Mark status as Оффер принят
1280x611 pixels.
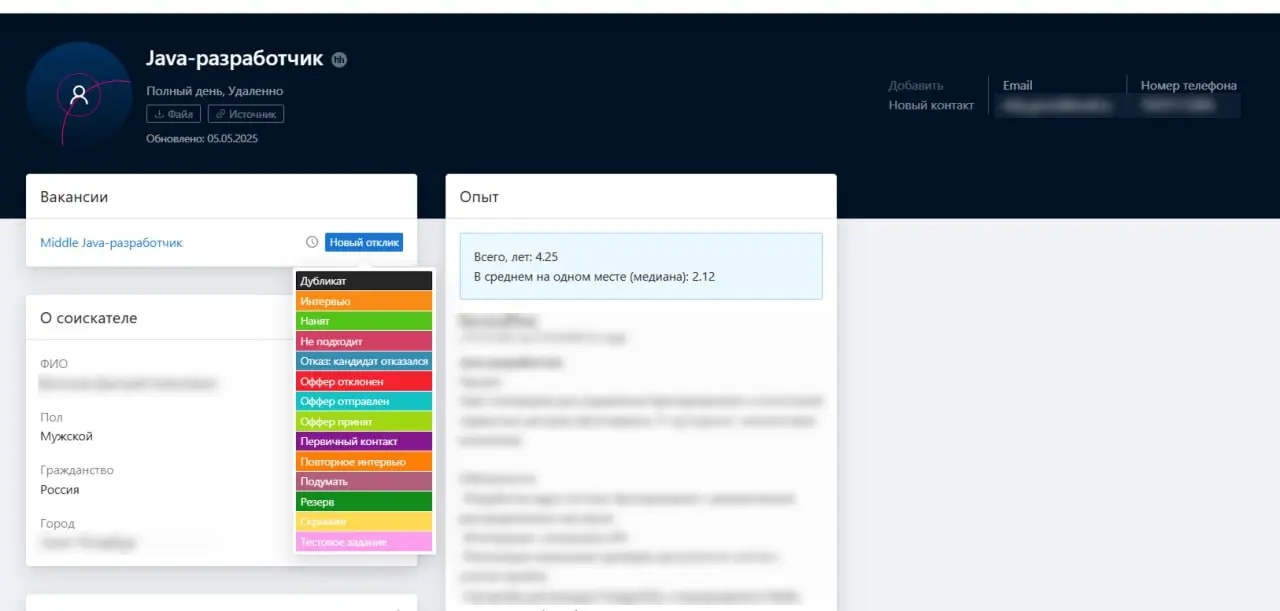[364, 421]
